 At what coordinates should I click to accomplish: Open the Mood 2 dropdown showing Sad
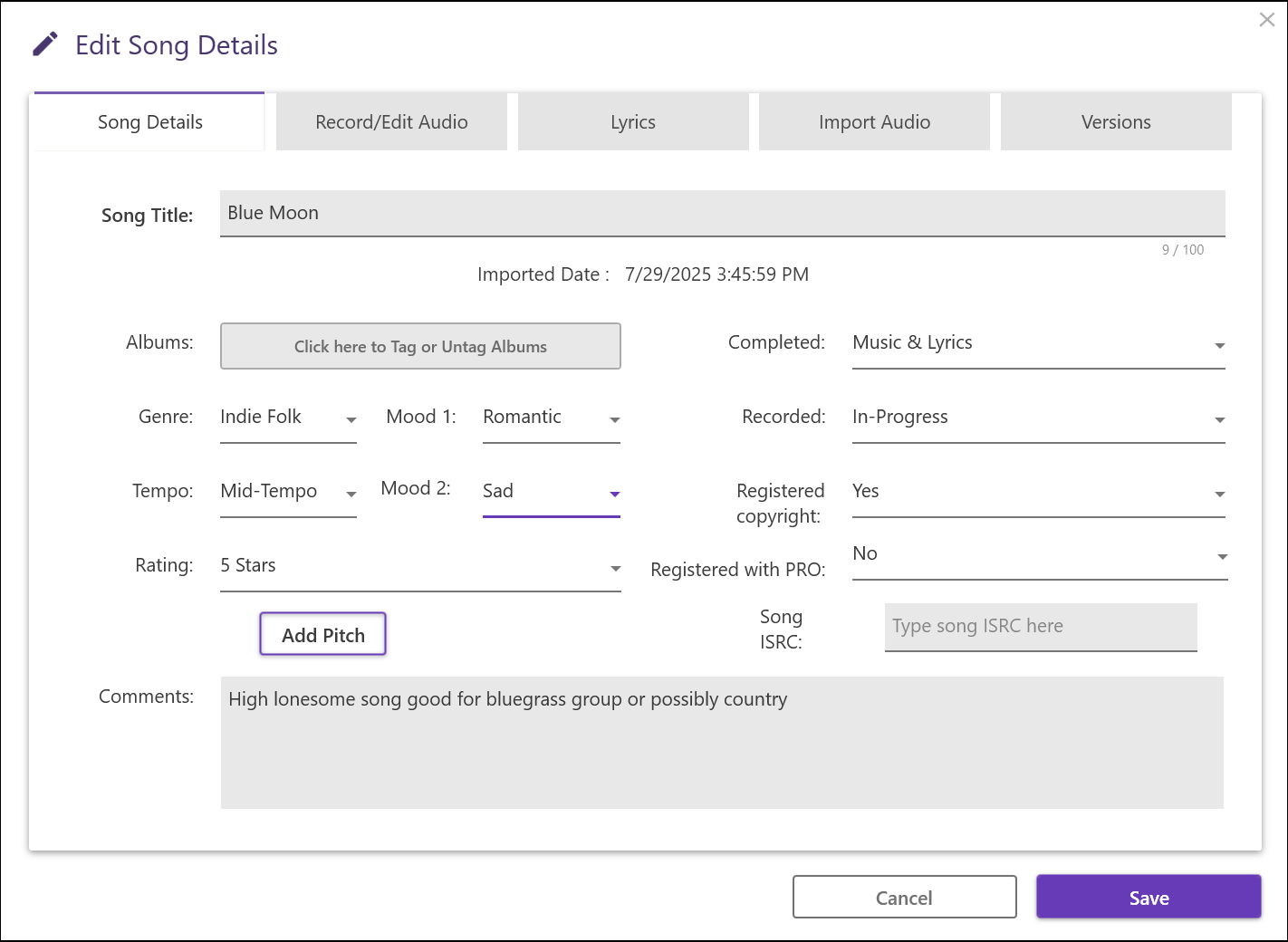coord(551,492)
